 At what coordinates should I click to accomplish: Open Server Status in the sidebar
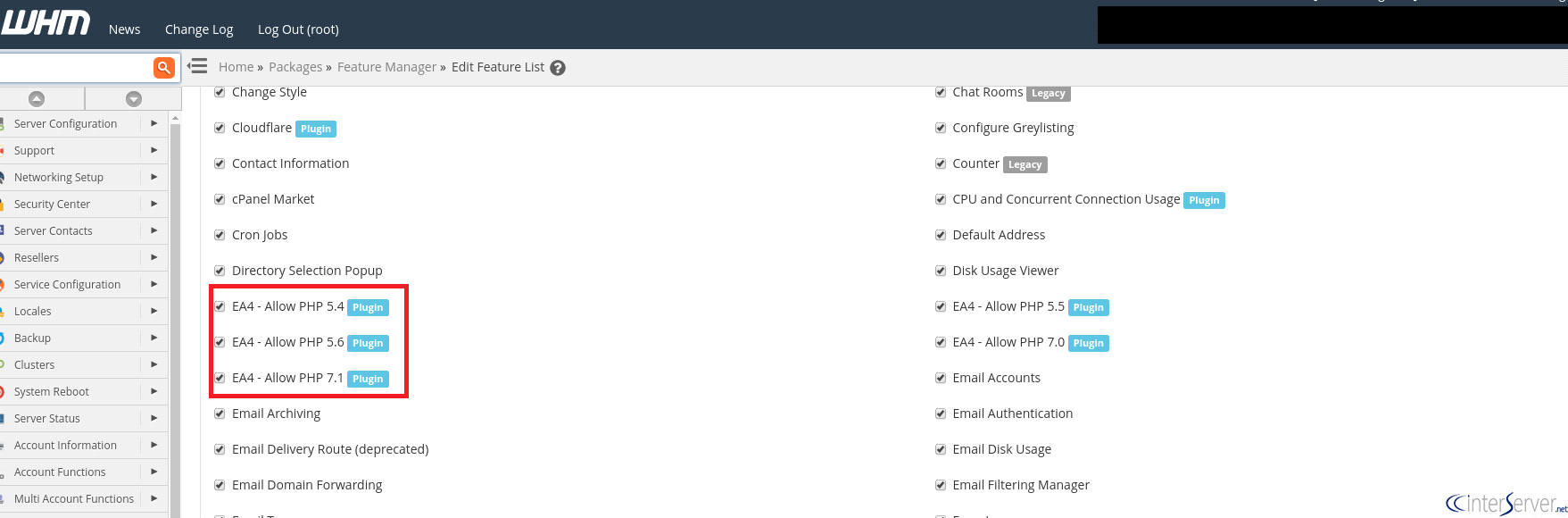(x=47, y=418)
